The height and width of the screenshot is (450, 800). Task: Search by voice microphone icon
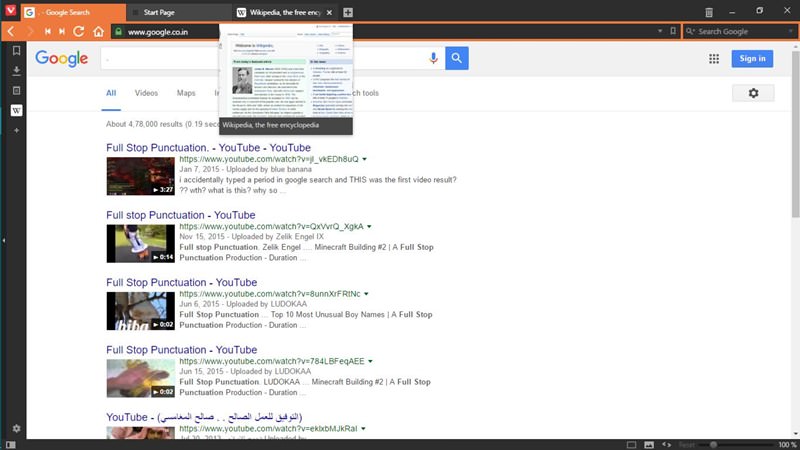pyautogui.click(x=433, y=58)
